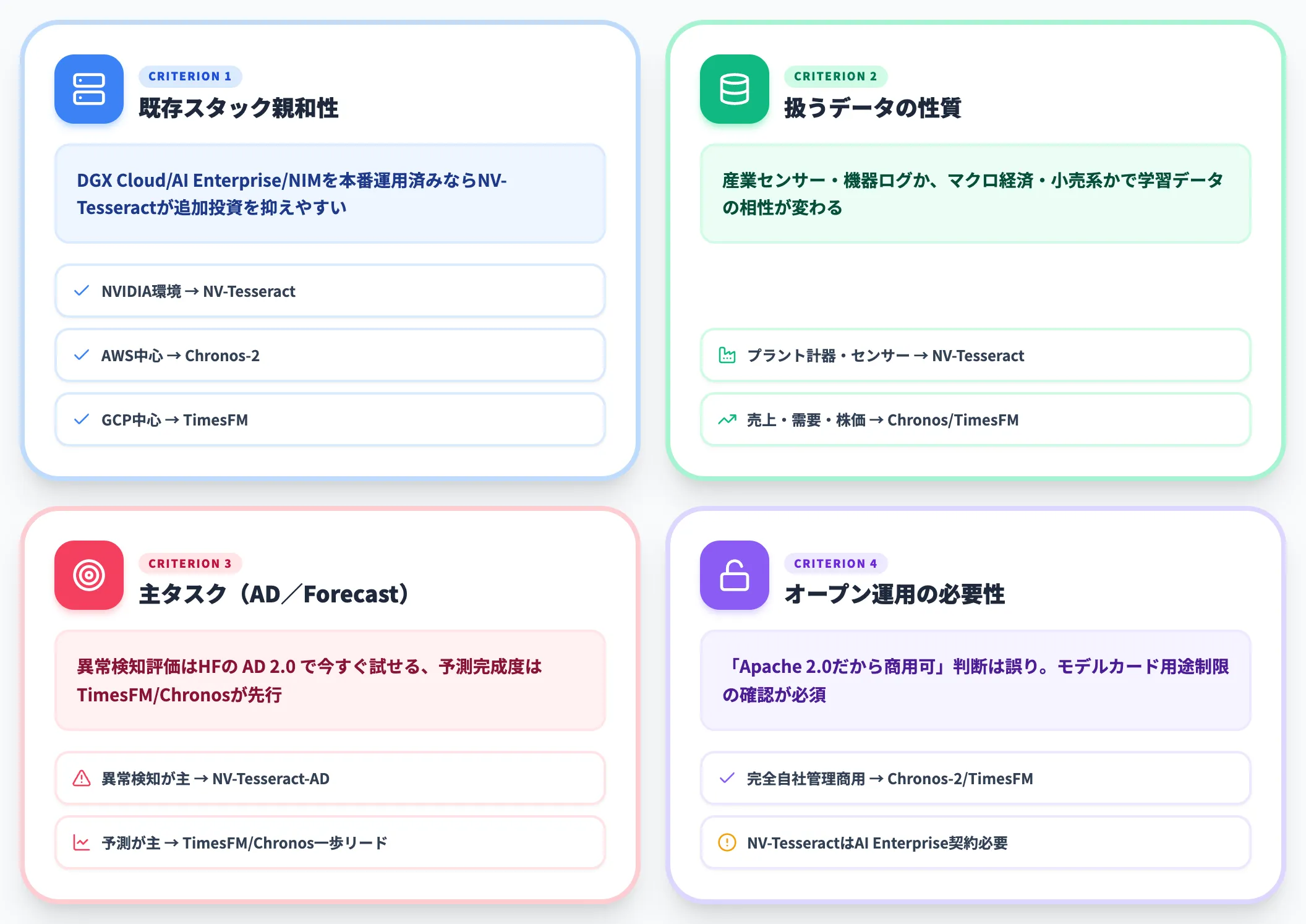Click the red target icon
Screen dimensions: 1306x924
coord(89,575)
